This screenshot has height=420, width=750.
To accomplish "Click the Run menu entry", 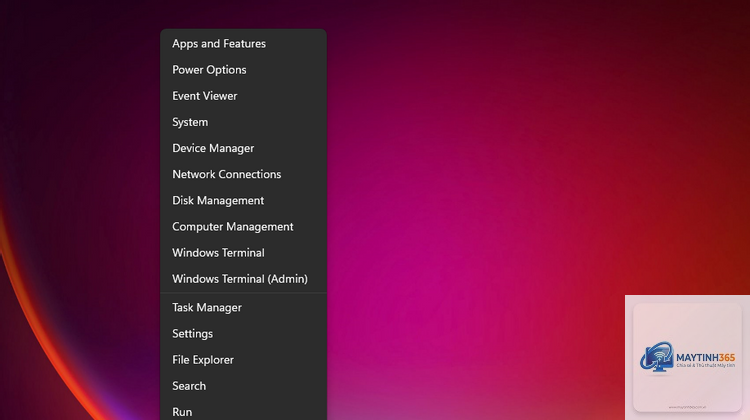I will click(243, 410).
